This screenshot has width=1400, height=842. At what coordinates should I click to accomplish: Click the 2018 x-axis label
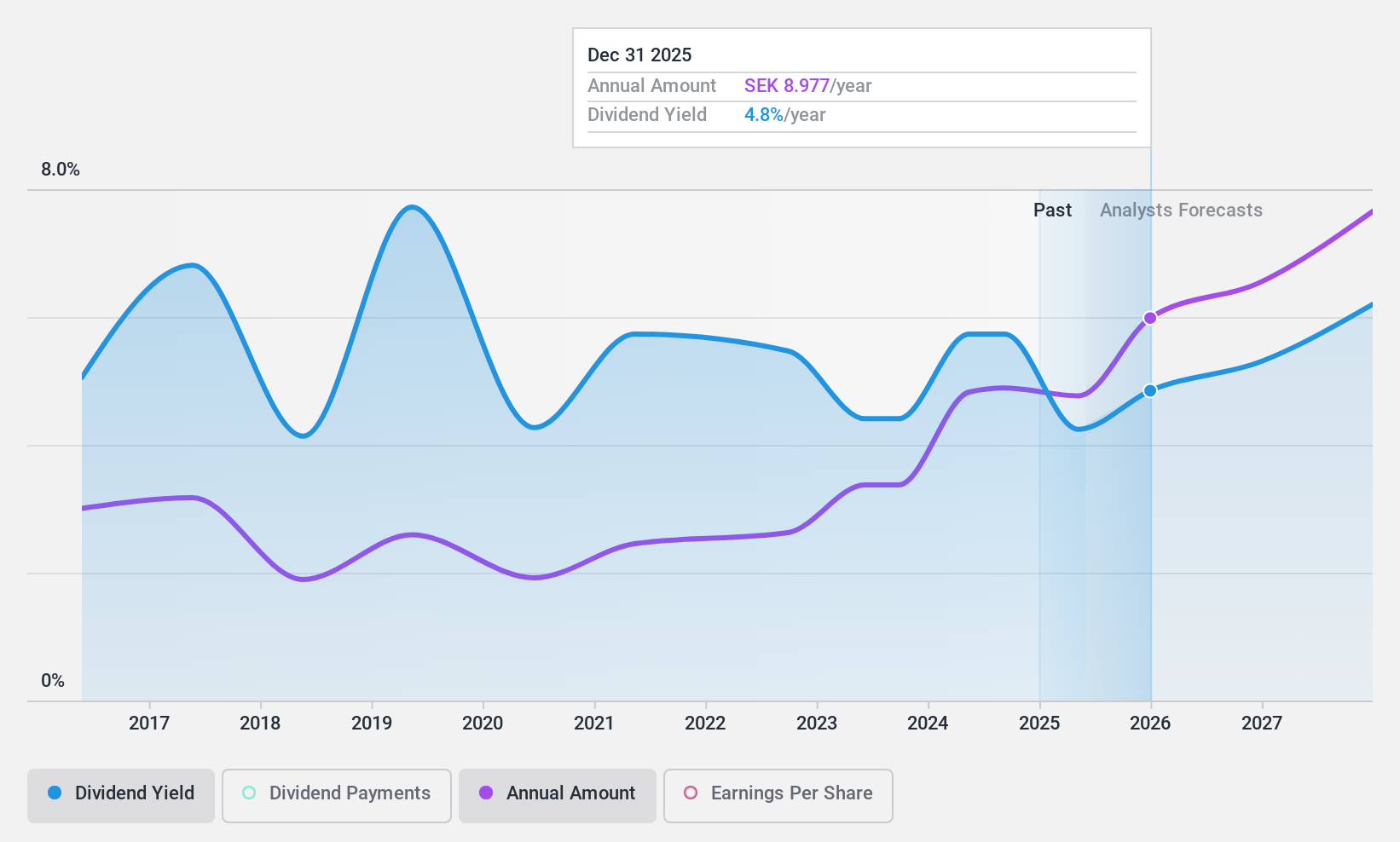(x=260, y=723)
